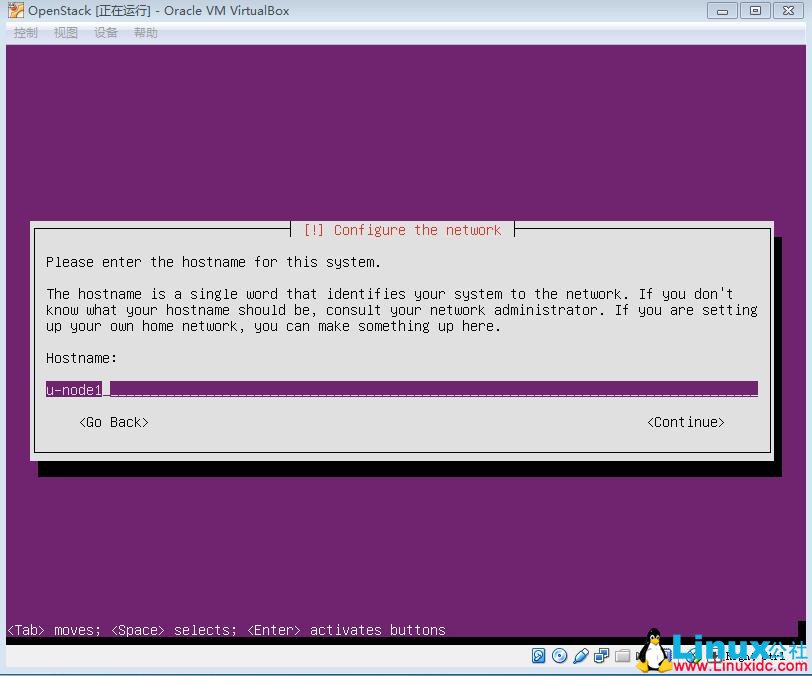Click the www.linuxidc.com watermark link
The width and height of the screenshot is (812, 676).
point(740,665)
